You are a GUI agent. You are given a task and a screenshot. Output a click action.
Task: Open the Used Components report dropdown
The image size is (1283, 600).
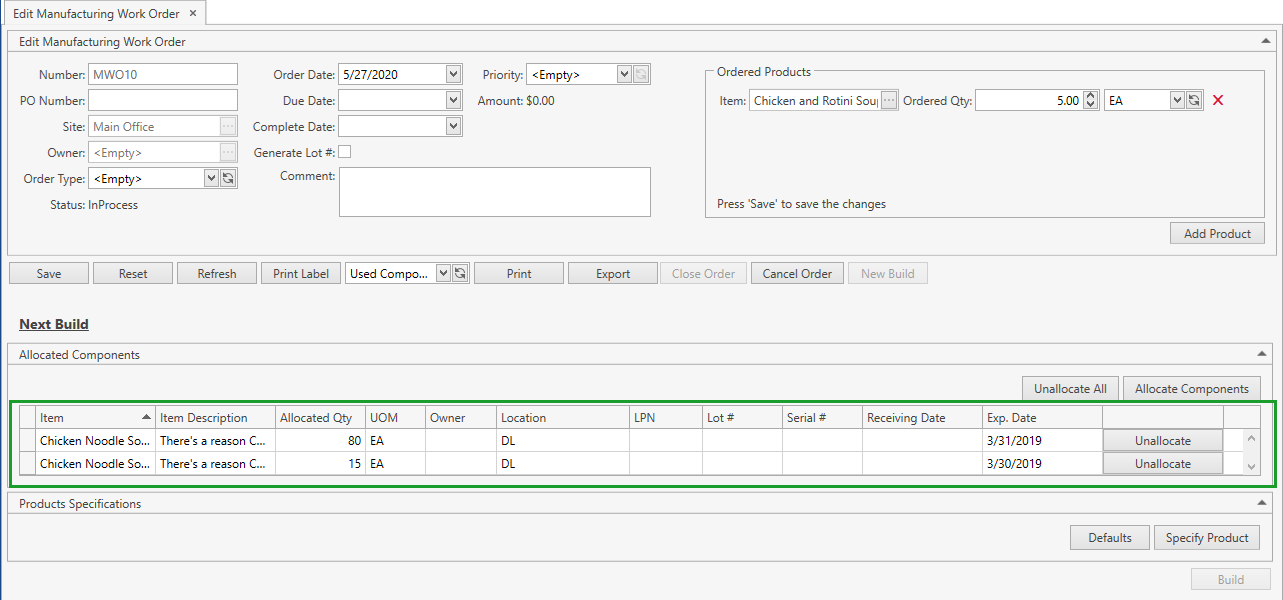(x=444, y=274)
